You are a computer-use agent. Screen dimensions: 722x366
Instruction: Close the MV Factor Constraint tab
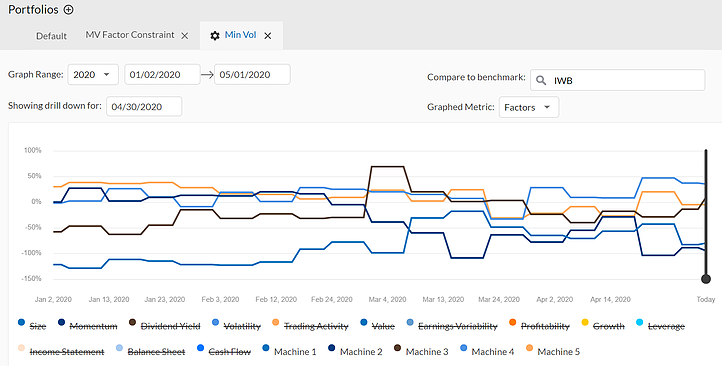pyautogui.click(x=185, y=35)
